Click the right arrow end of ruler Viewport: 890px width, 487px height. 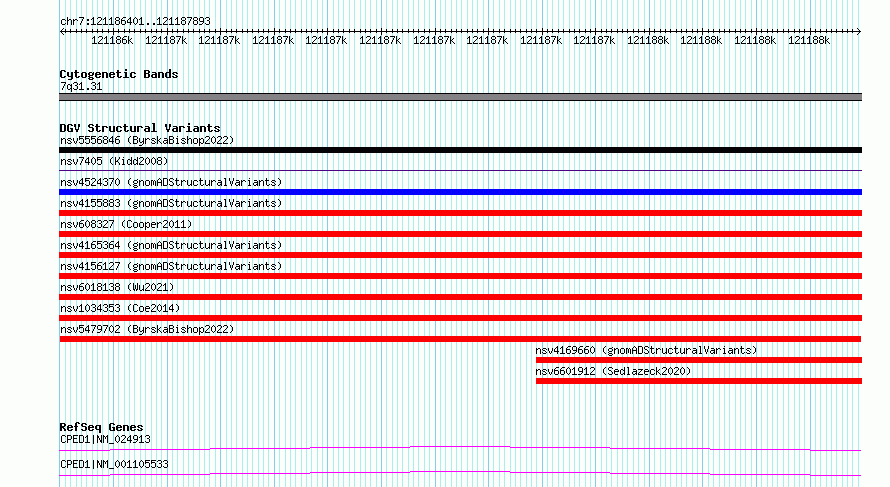(859, 31)
